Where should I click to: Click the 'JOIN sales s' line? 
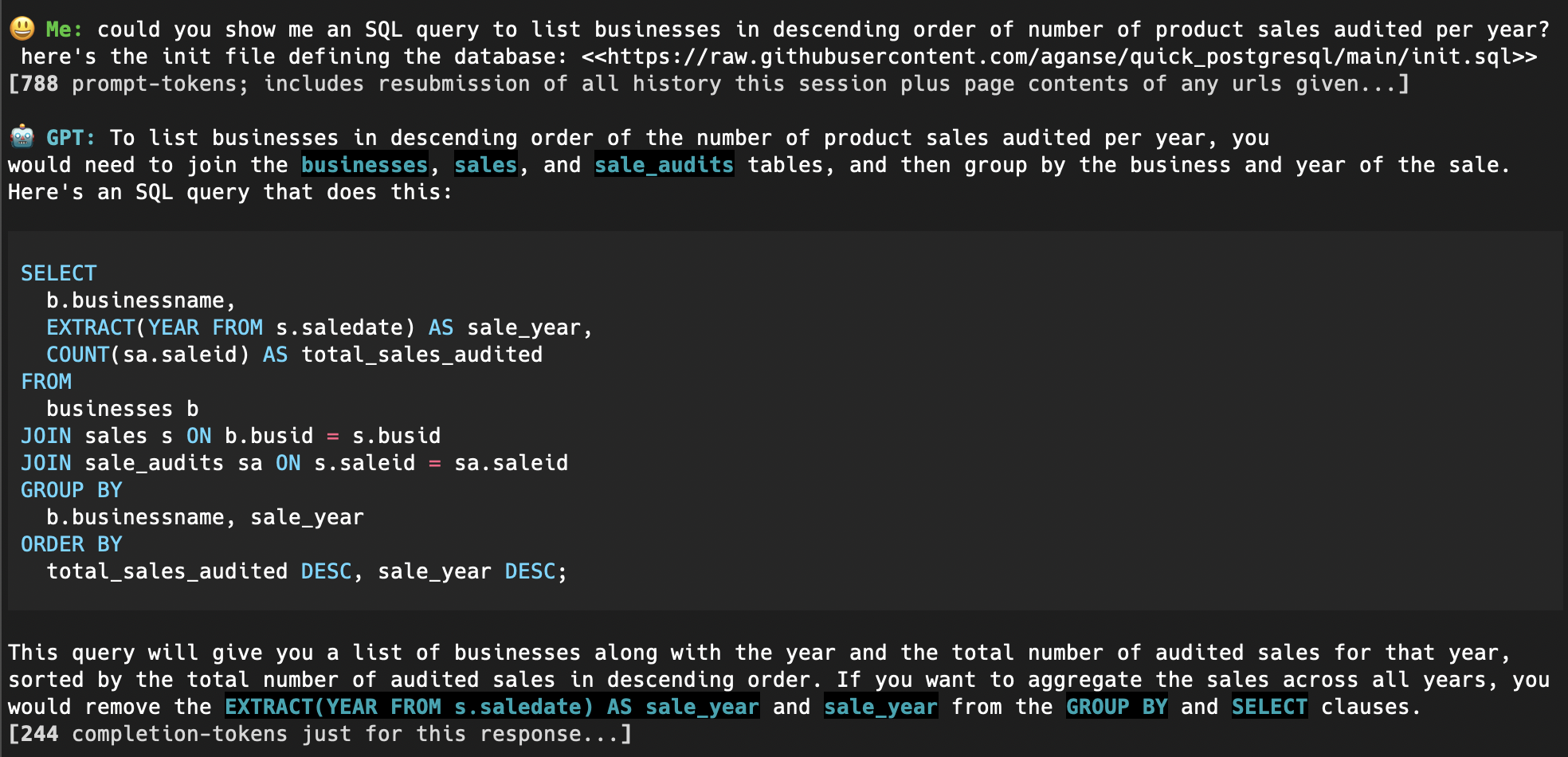[231, 436]
